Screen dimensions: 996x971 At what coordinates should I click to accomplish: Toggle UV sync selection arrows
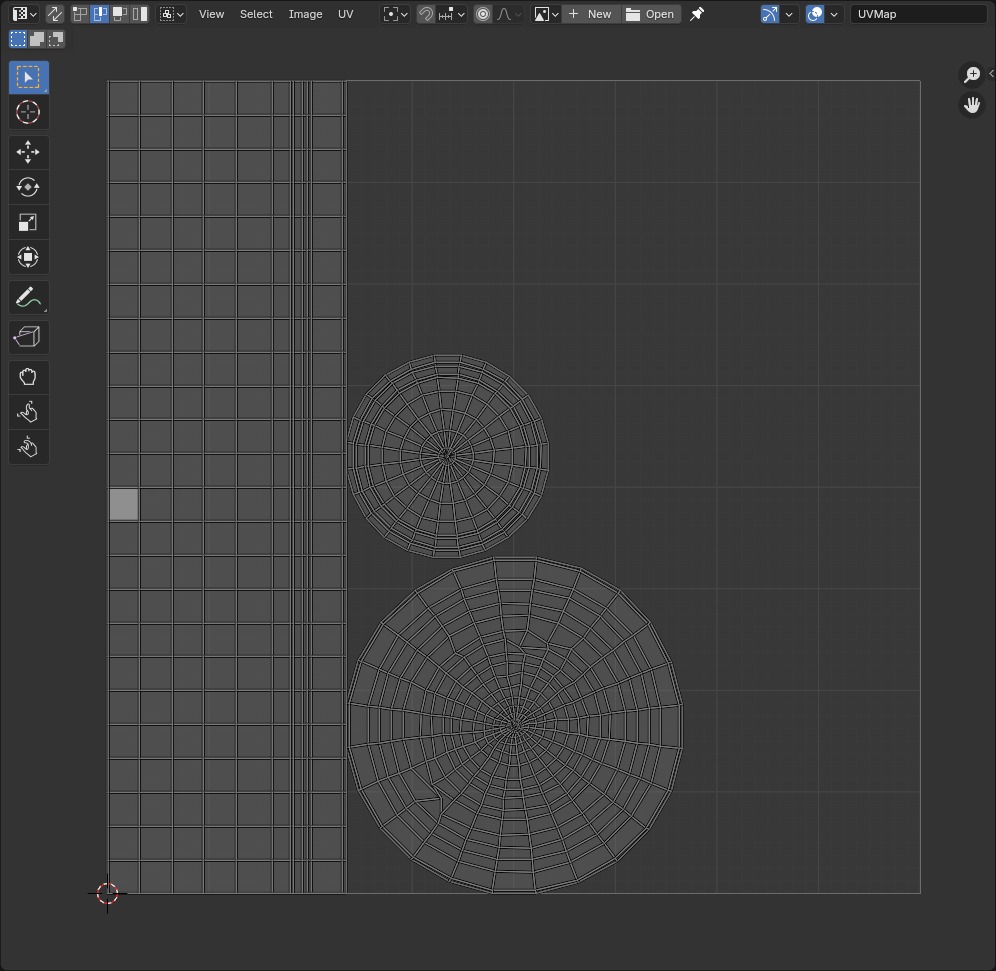click(55, 14)
